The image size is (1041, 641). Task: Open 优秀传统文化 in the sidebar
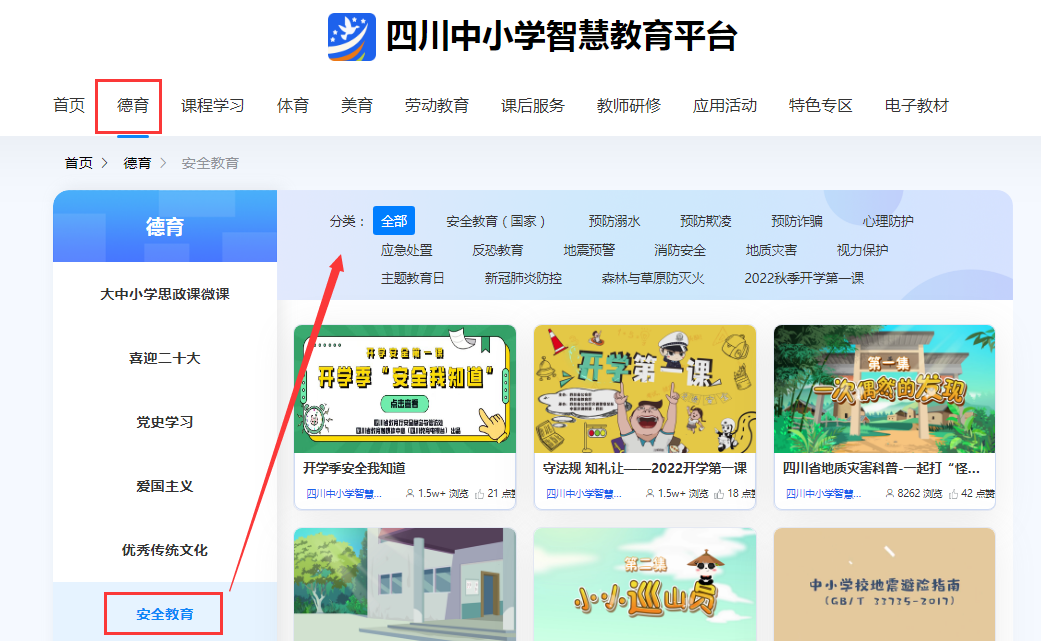pyautogui.click(x=165, y=550)
